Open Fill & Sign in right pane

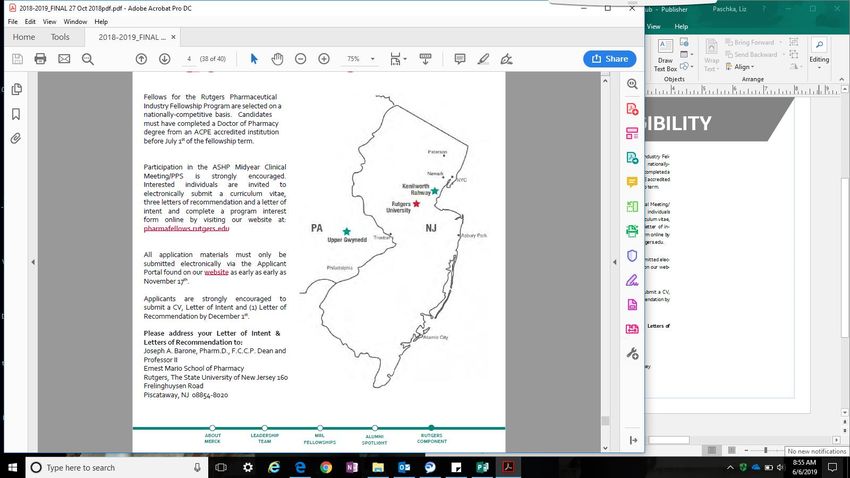[x=632, y=280]
